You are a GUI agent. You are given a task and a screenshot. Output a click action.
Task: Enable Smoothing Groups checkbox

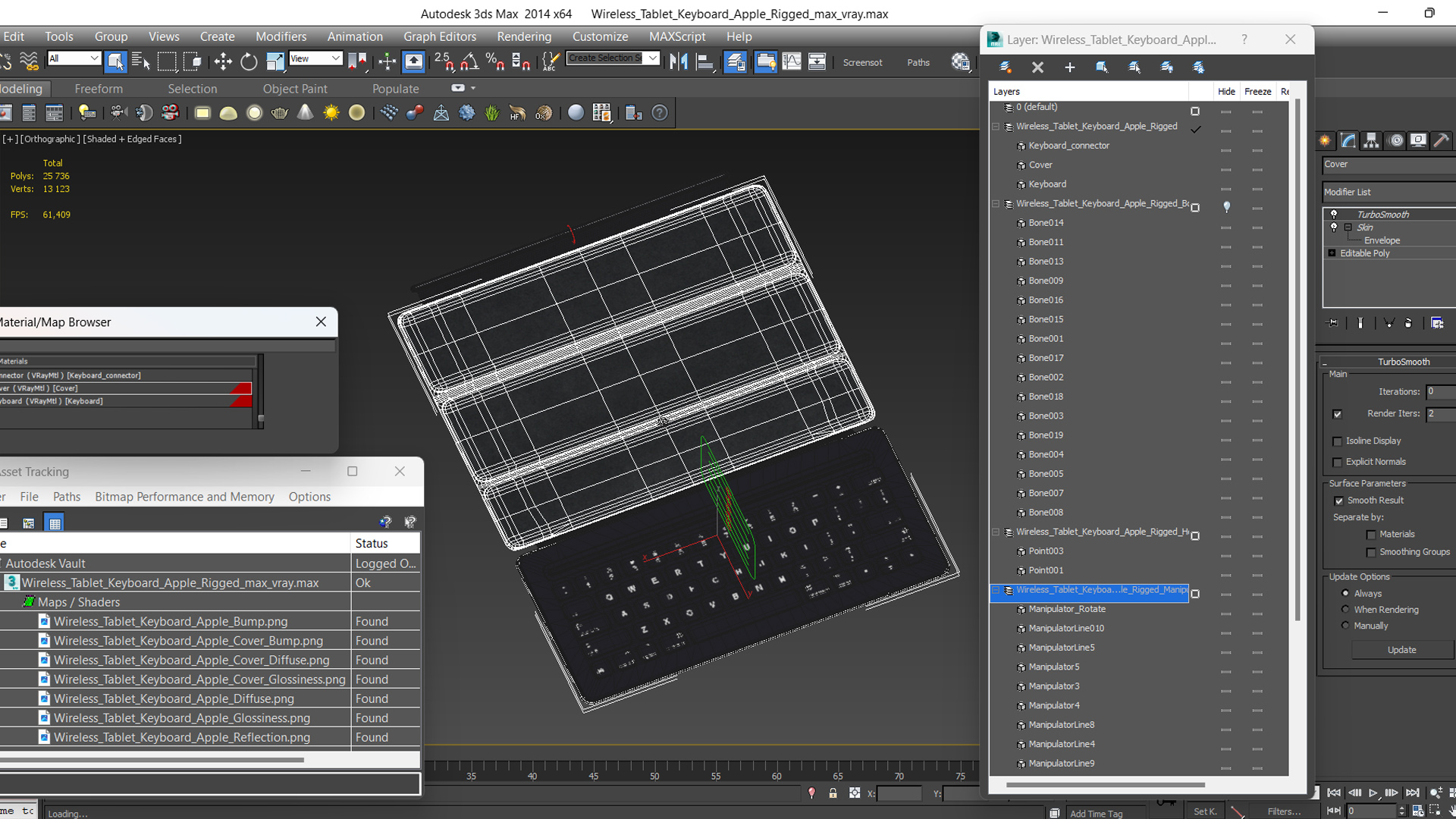click(1371, 553)
